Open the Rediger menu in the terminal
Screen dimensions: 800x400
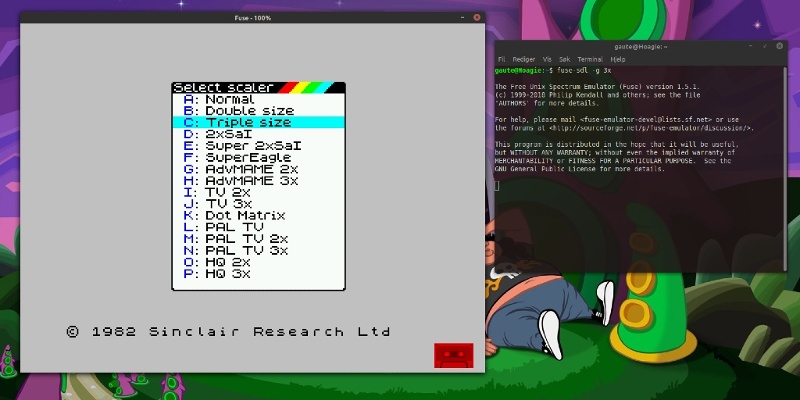(523, 59)
